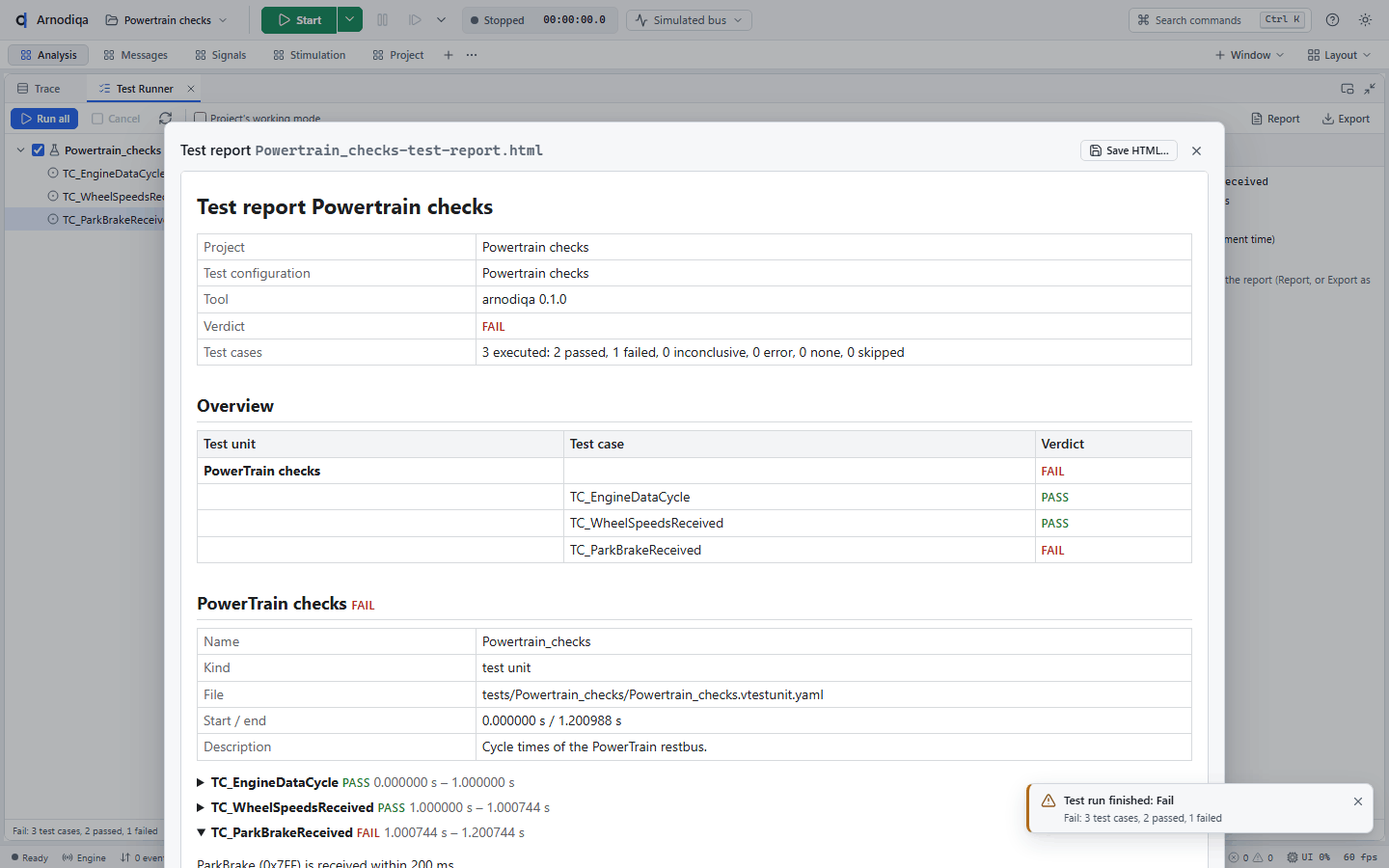Click the step-forward simulation icon
1389x868 pixels.
click(415, 20)
